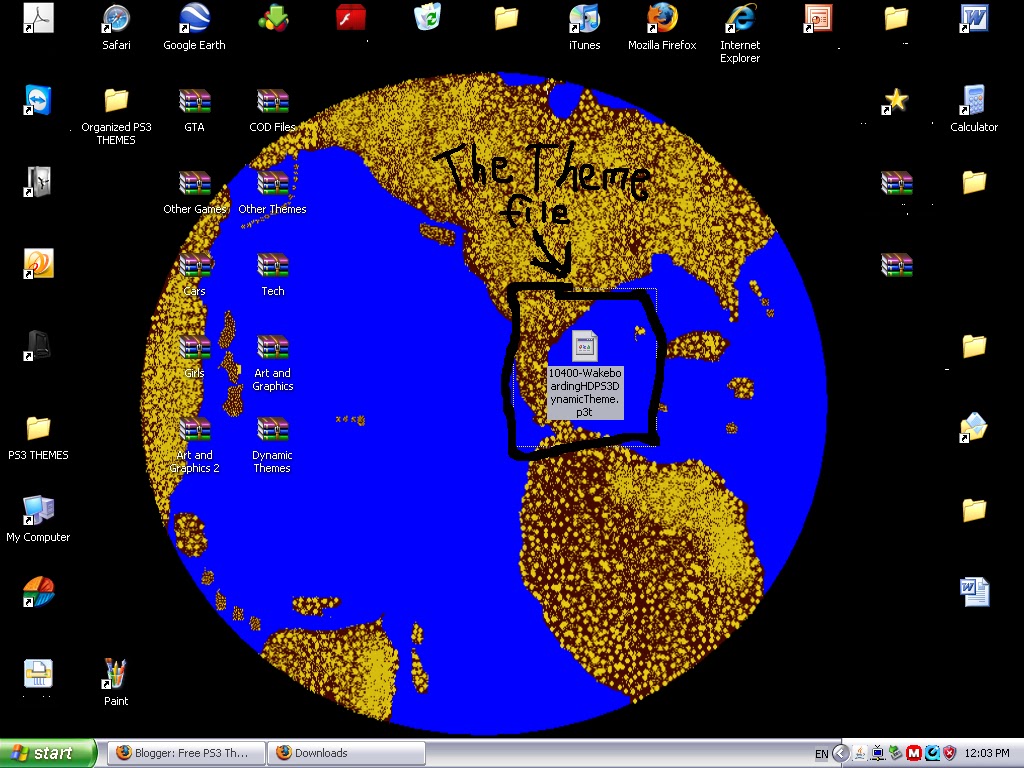Select the Tech archive
This screenshot has width=1024, height=768.
272,274
